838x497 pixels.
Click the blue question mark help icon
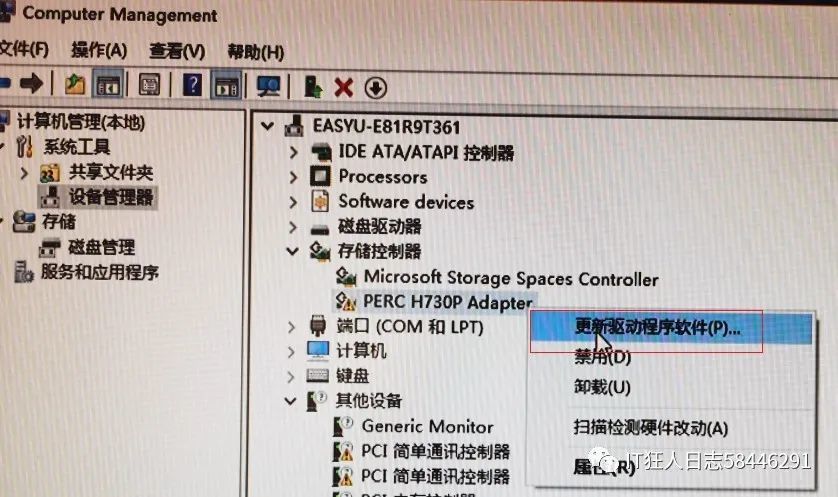coord(192,85)
